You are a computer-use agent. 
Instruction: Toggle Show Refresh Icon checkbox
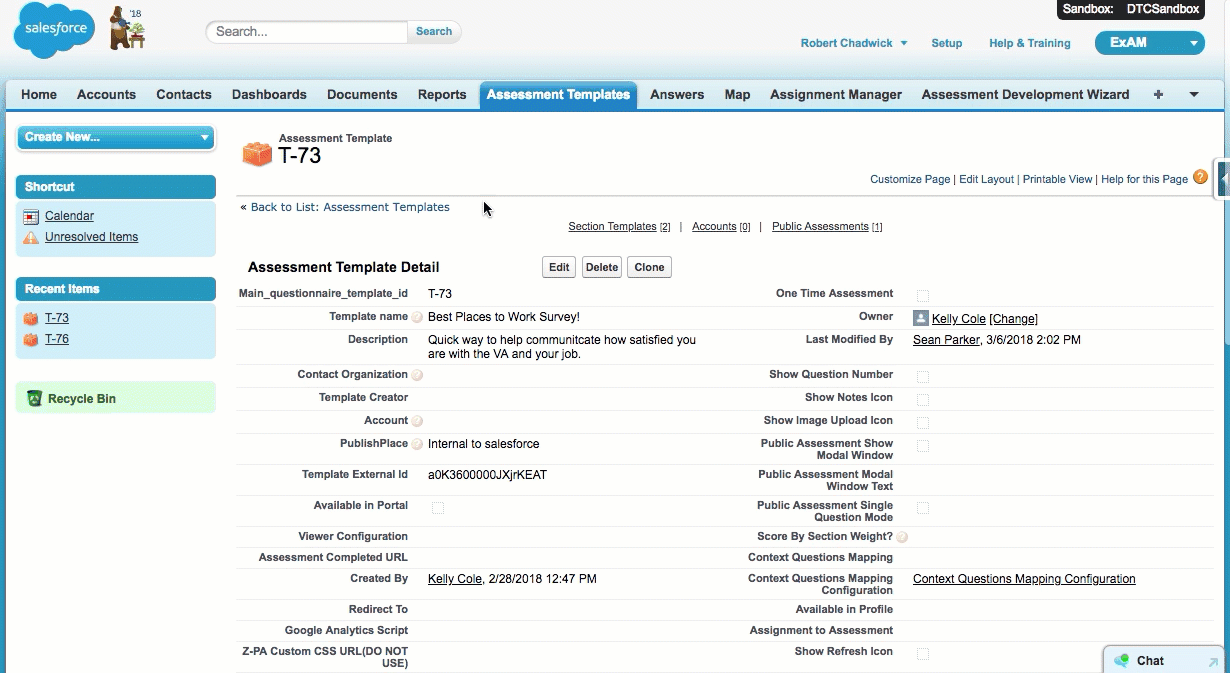tap(923, 654)
